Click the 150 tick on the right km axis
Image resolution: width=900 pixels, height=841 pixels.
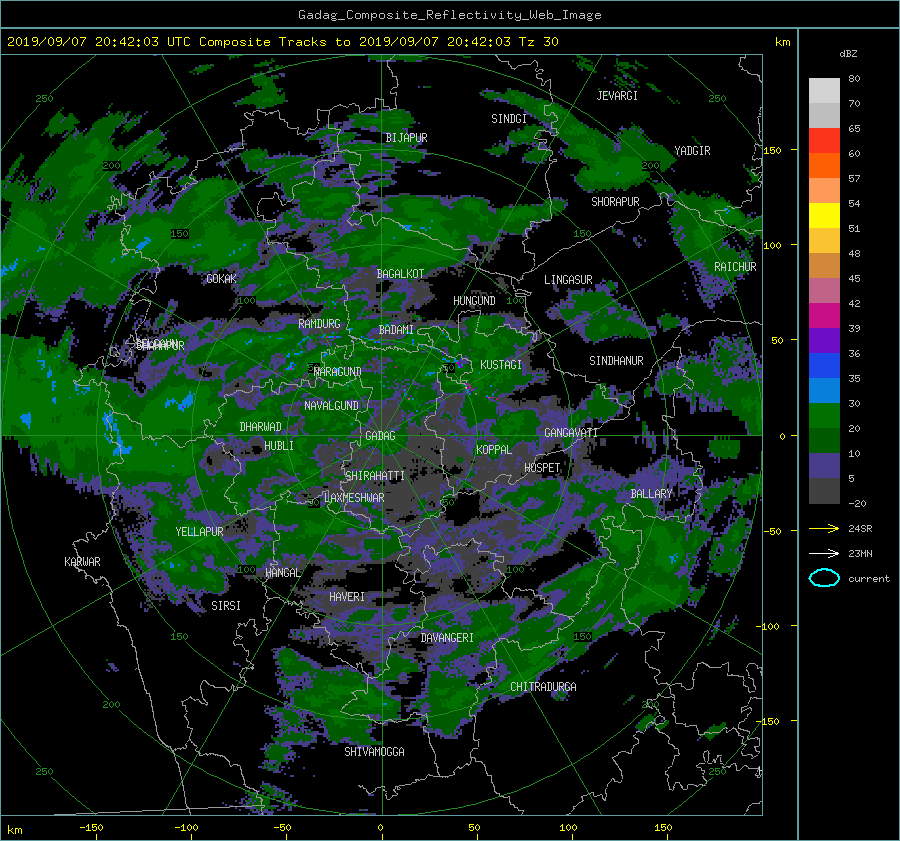coord(773,150)
